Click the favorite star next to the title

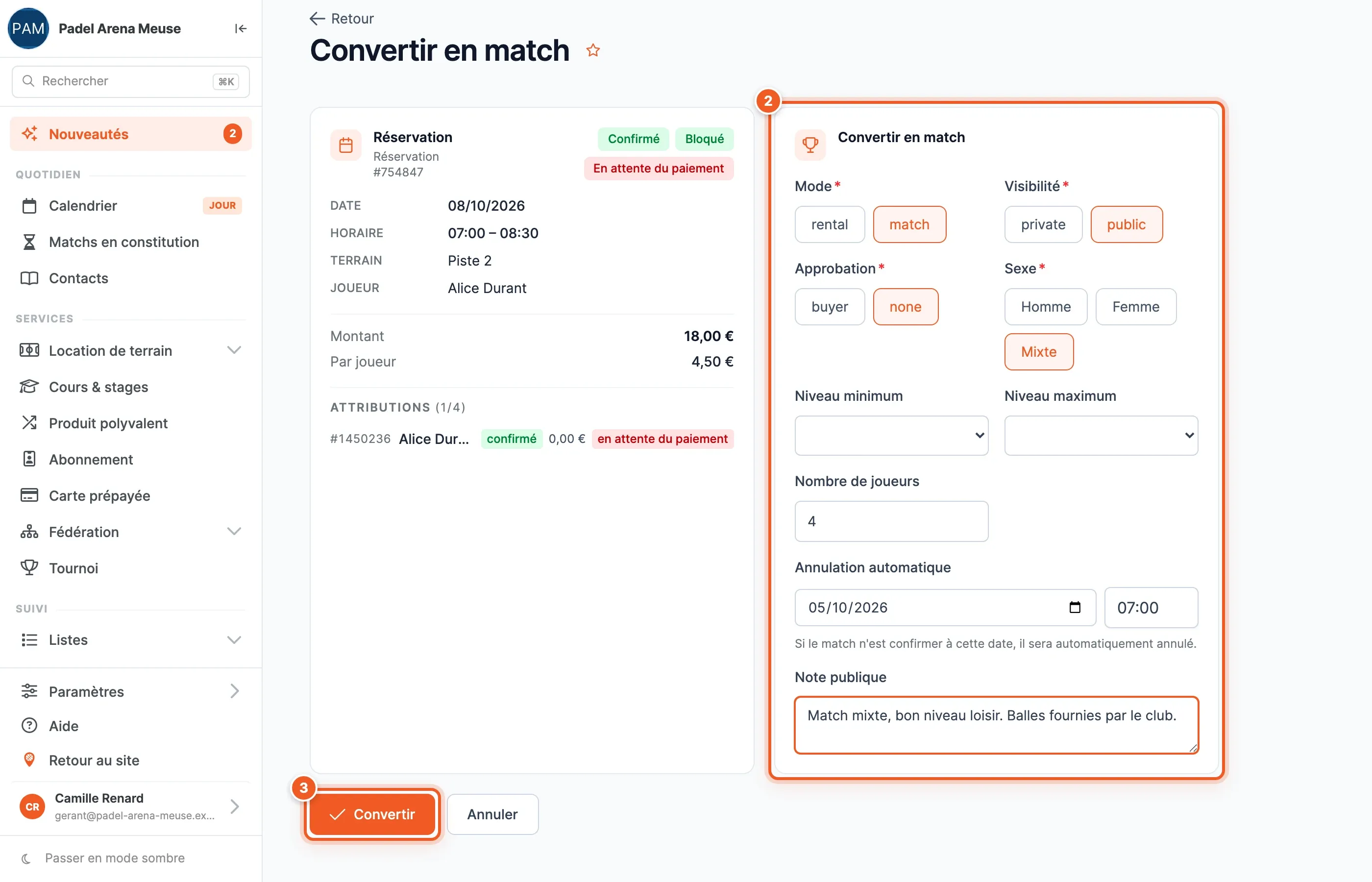(x=593, y=50)
